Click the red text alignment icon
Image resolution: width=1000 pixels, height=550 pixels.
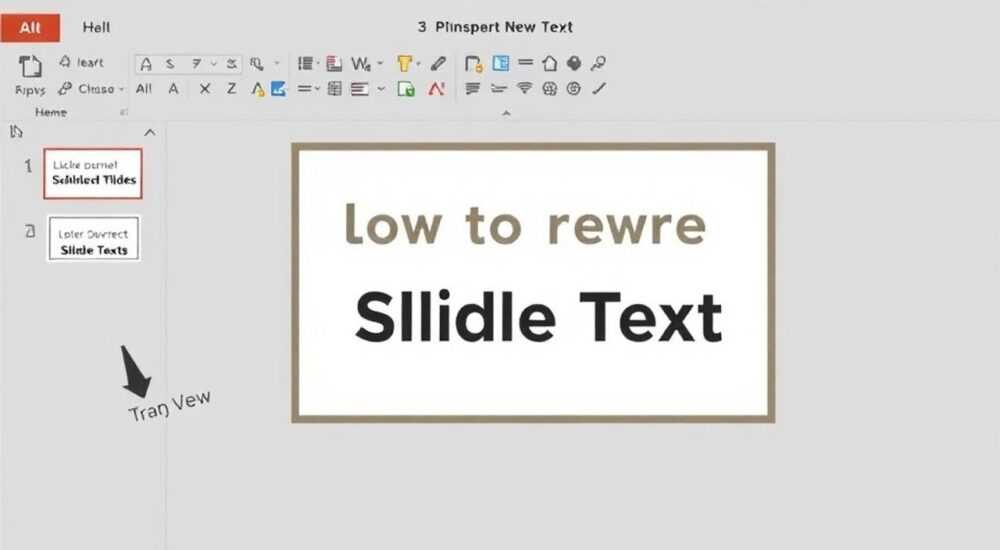point(360,89)
